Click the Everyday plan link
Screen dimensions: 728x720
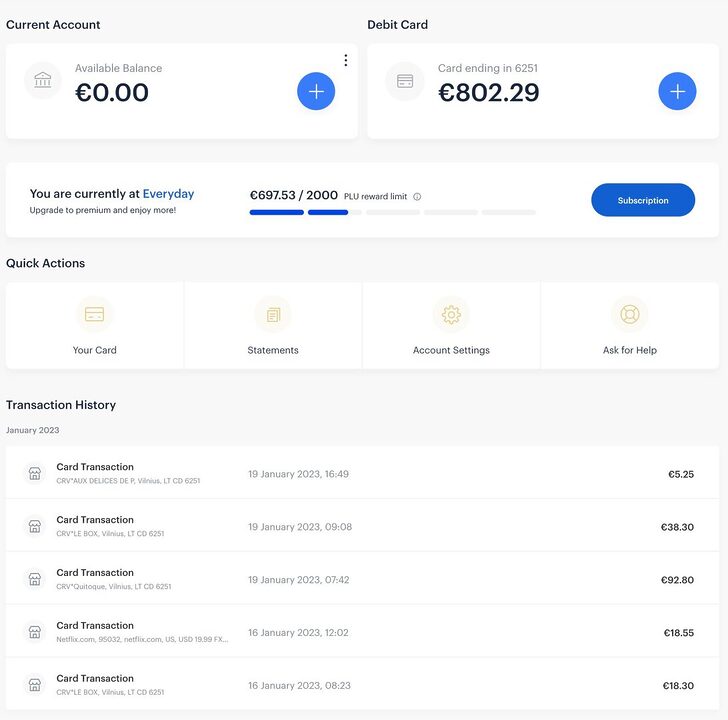point(169,194)
